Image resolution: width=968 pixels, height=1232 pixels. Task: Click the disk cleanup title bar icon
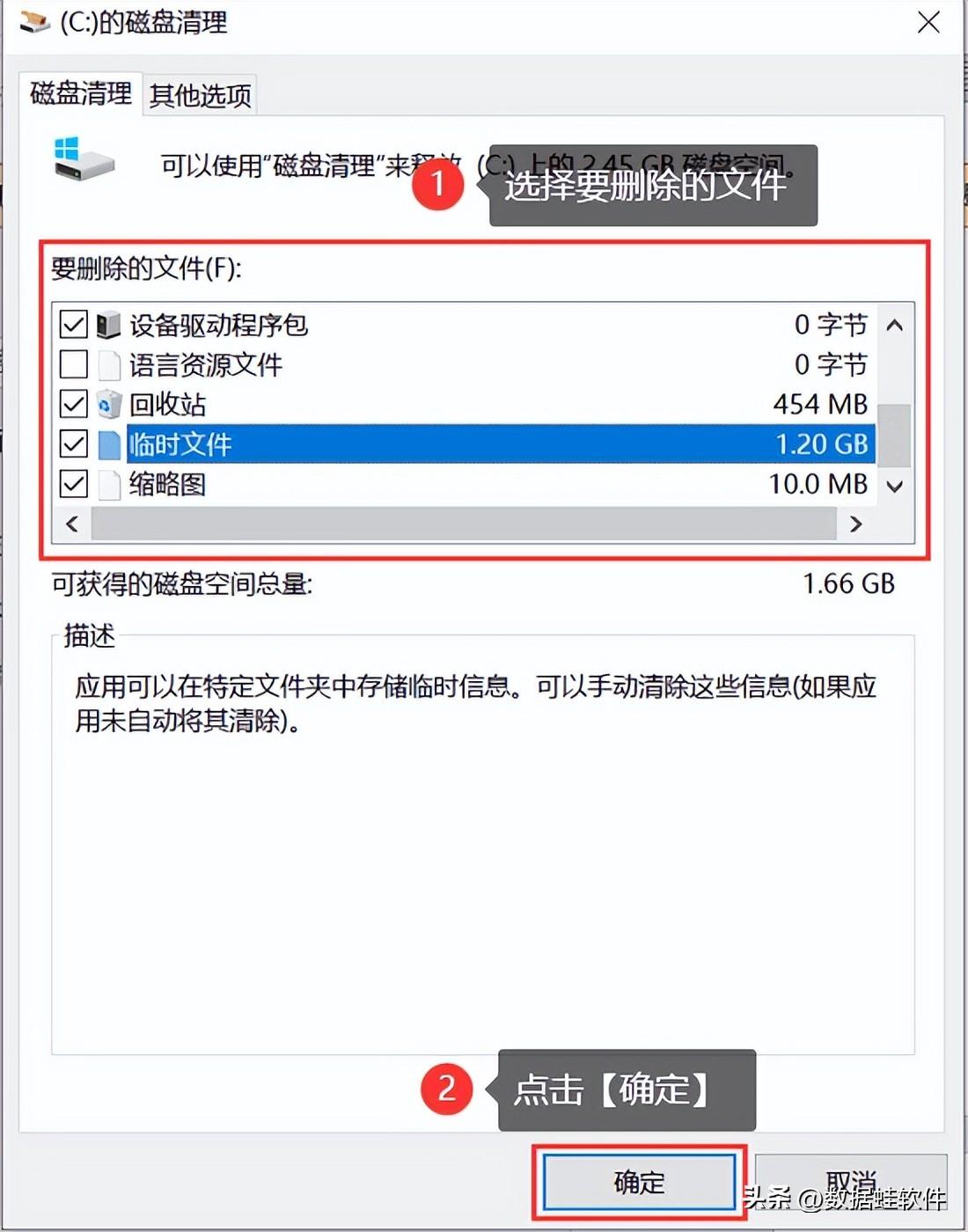click(x=34, y=21)
